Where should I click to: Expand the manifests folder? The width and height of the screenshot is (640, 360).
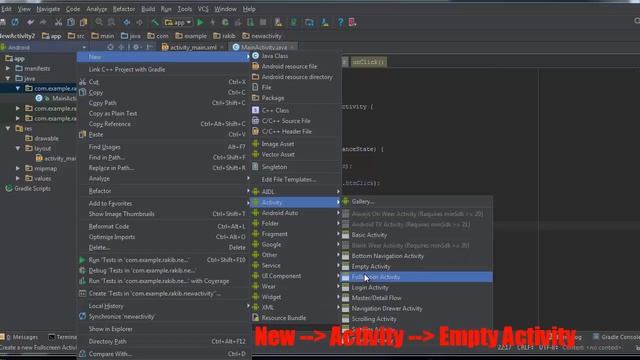coord(8,69)
